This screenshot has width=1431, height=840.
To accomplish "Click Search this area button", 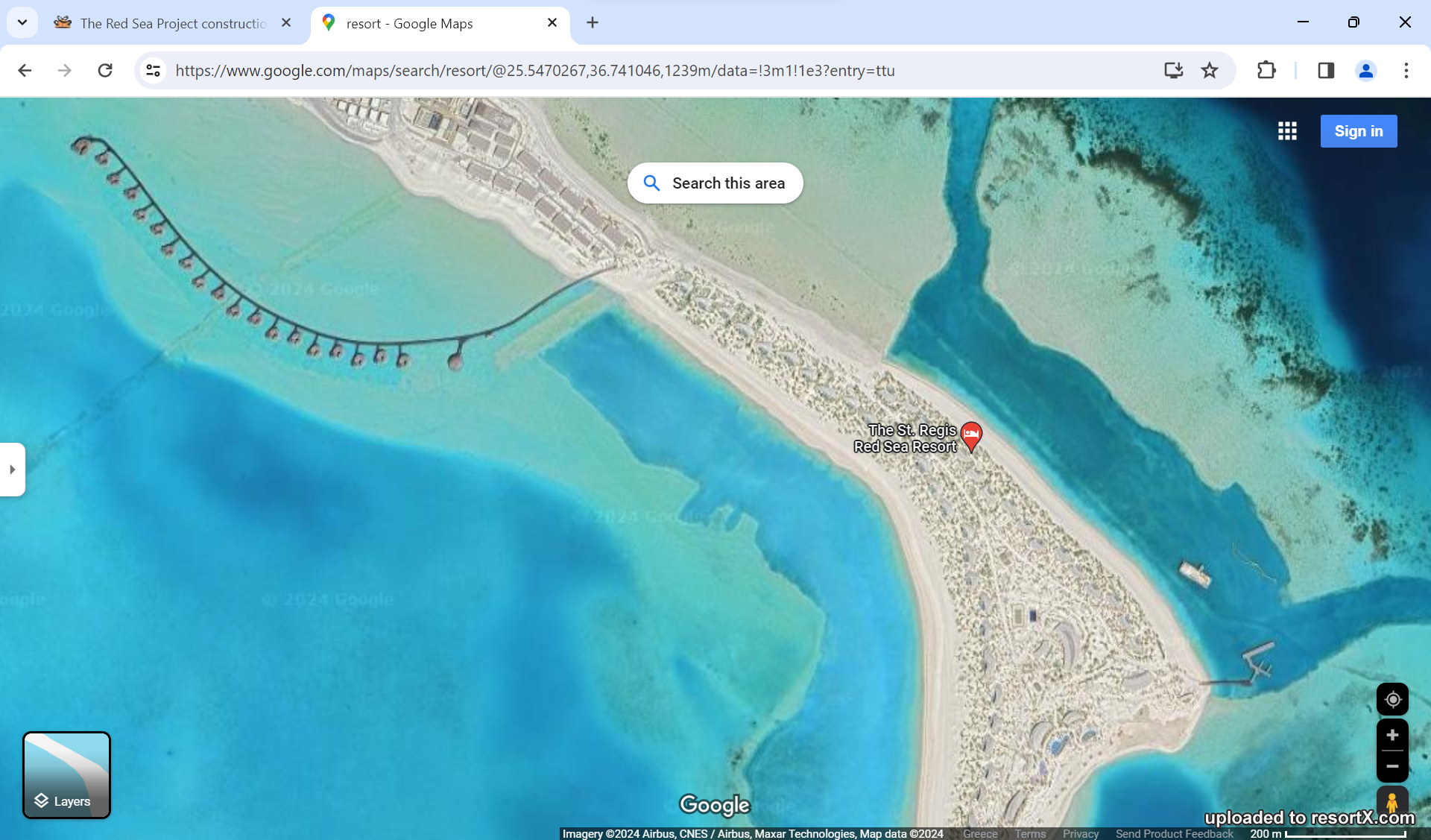I will click(x=715, y=183).
